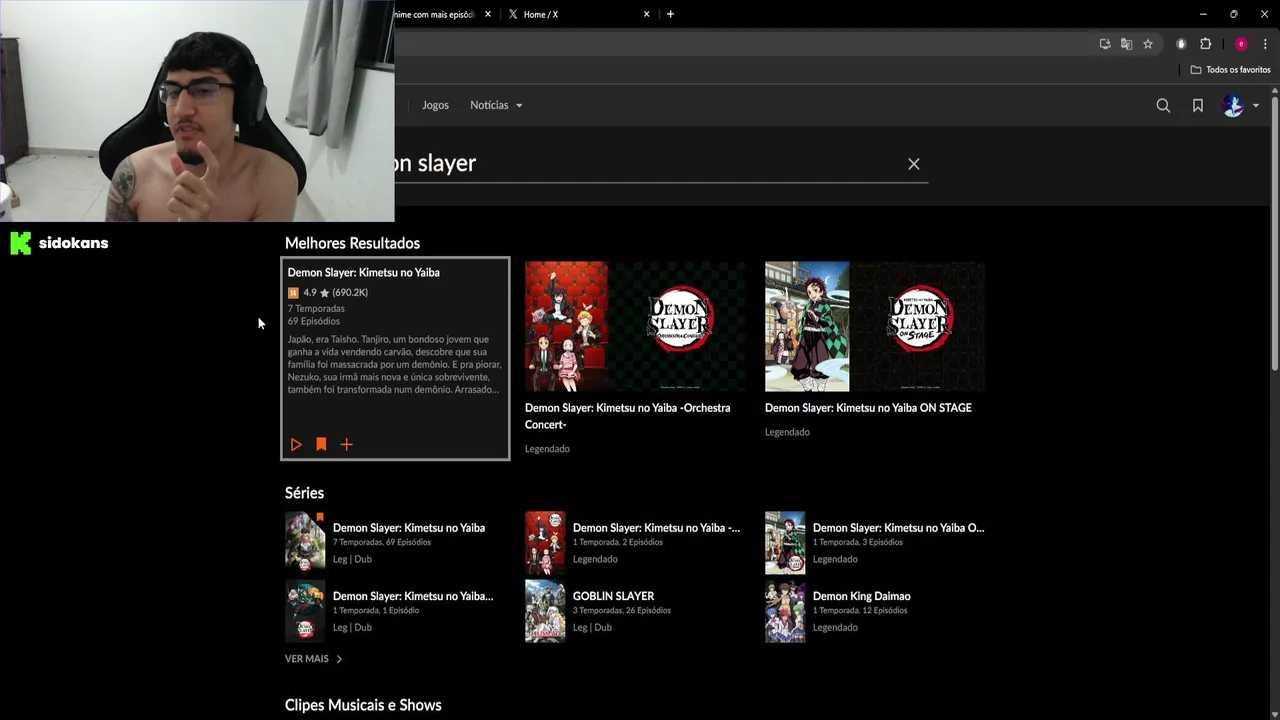
Task: Click the sidokans Kick logo overlay
Action: coord(60,243)
